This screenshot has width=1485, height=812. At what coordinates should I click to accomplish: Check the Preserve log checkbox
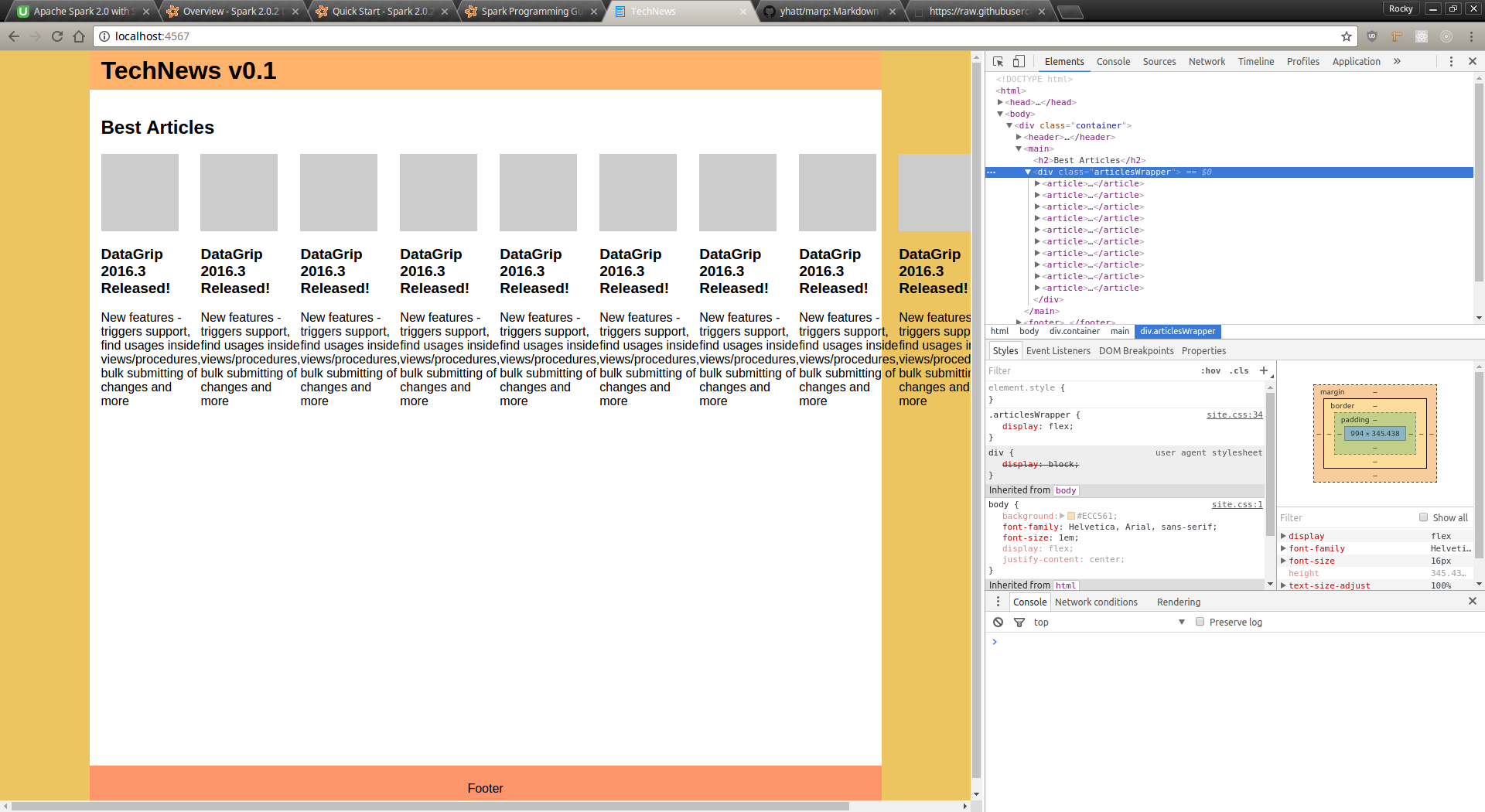click(x=1200, y=622)
